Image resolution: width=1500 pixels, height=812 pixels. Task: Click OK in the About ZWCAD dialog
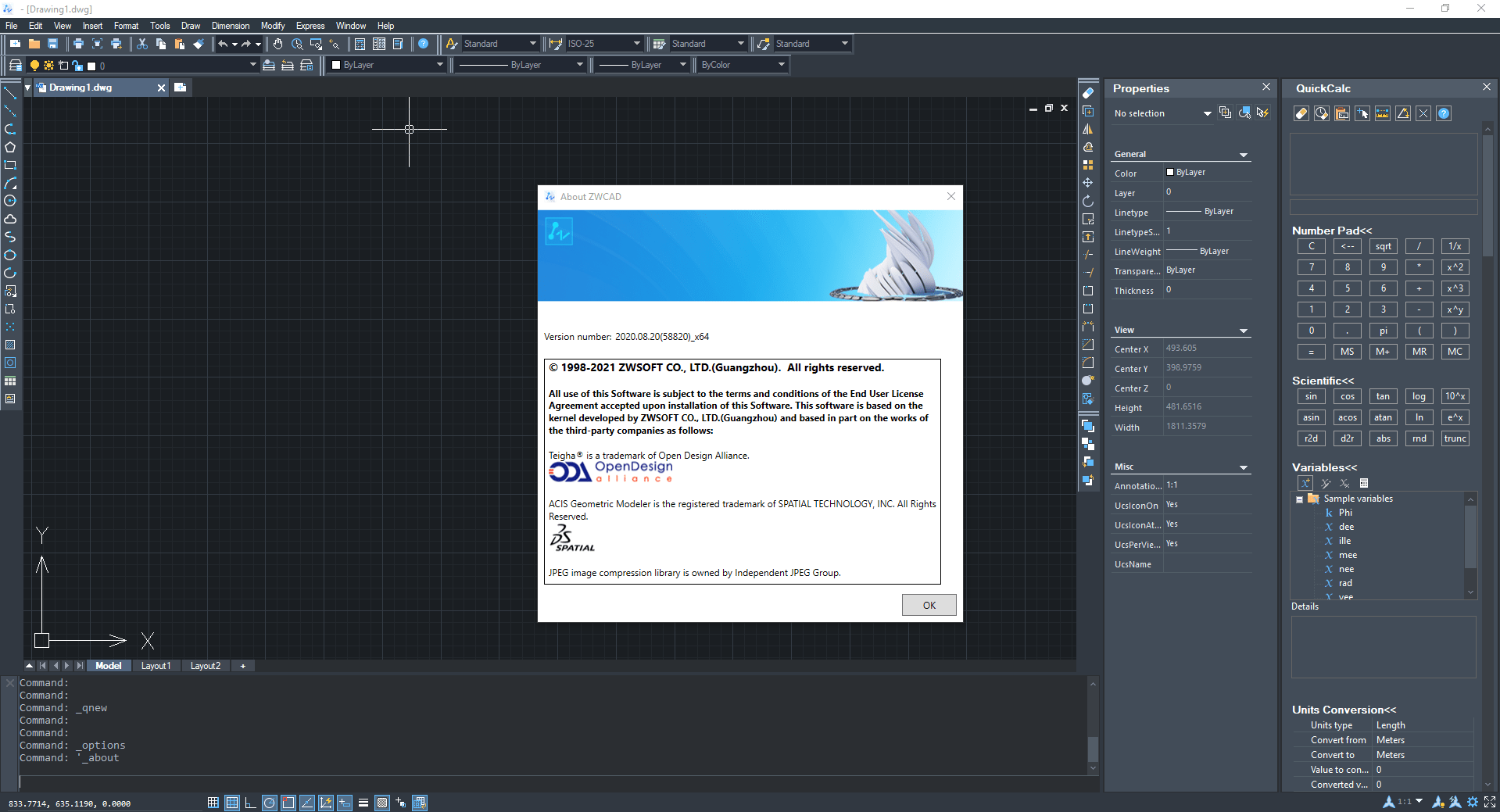click(929, 605)
